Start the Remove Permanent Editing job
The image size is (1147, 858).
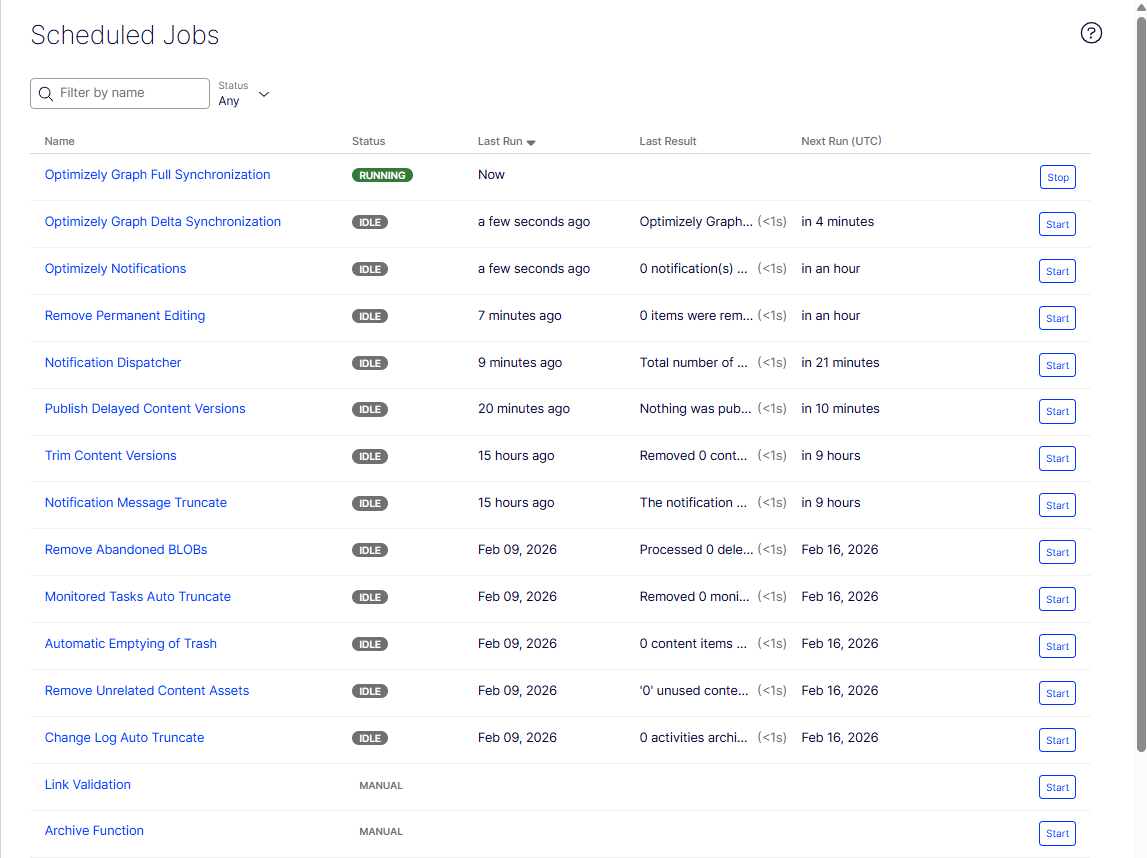tap(1057, 318)
